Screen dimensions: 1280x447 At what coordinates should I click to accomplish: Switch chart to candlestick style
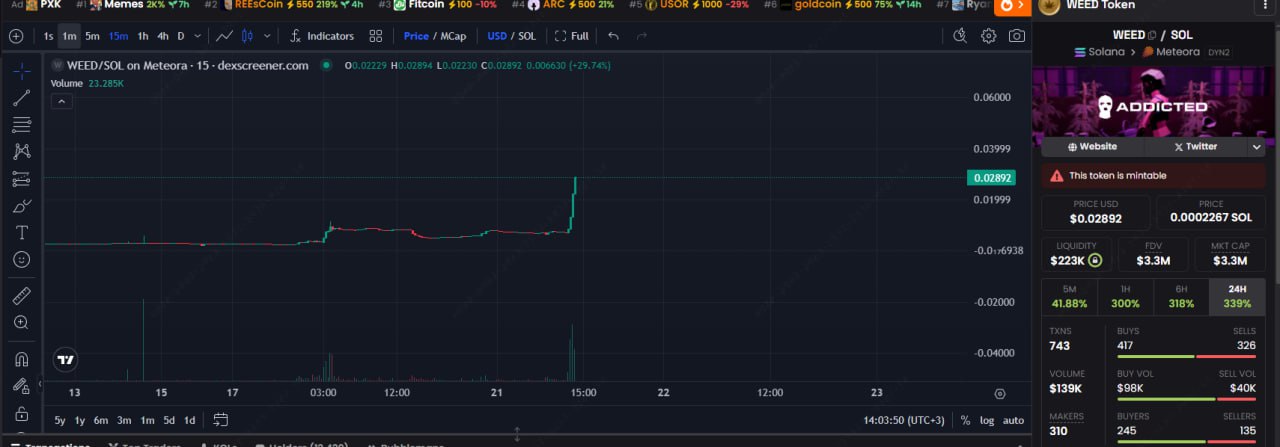(248, 36)
